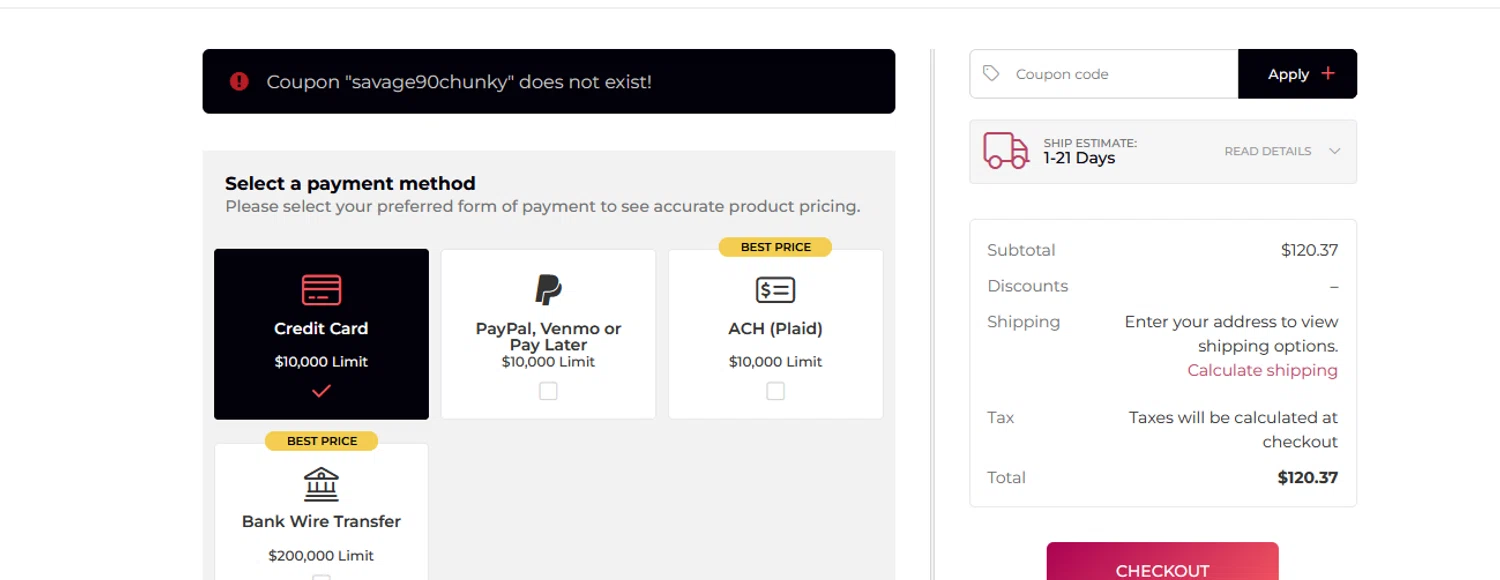The width and height of the screenshot is (1500, 580).
Task: Open the Calculate shipping link
Action: [1262, 370]
